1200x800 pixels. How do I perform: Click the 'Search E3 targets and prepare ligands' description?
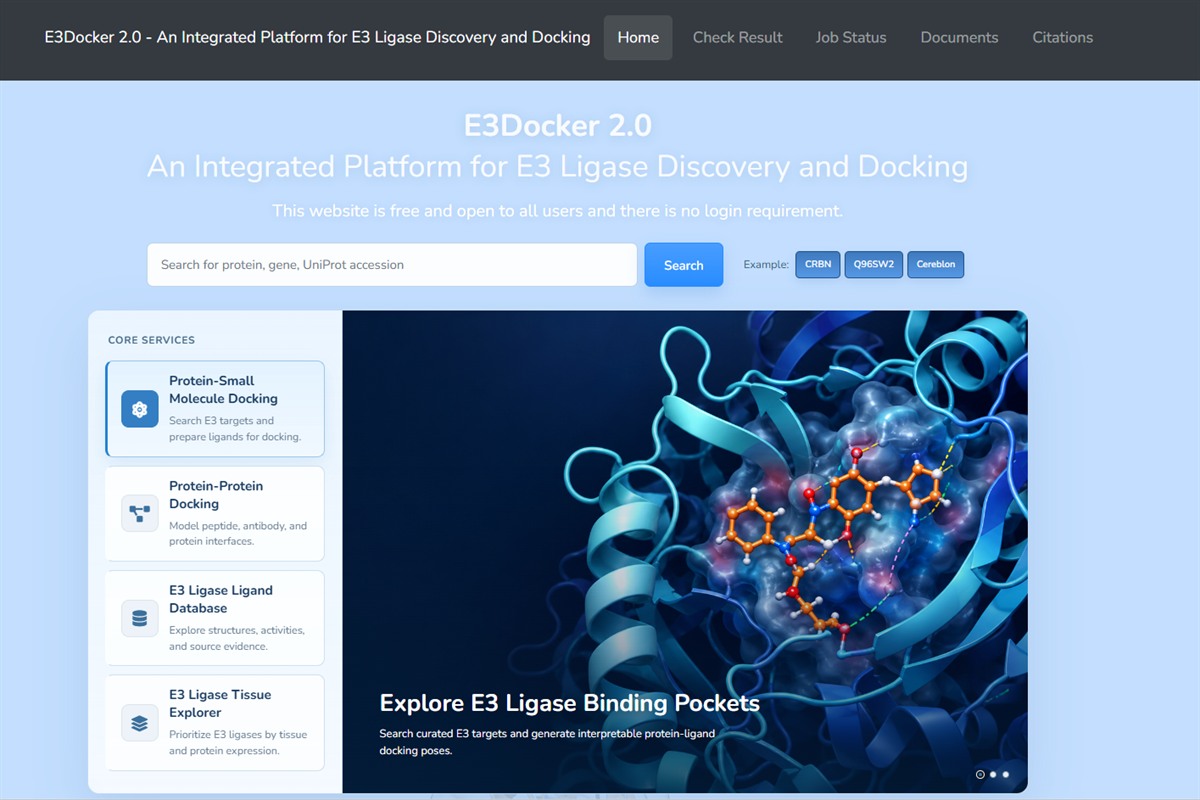(235, 429)
